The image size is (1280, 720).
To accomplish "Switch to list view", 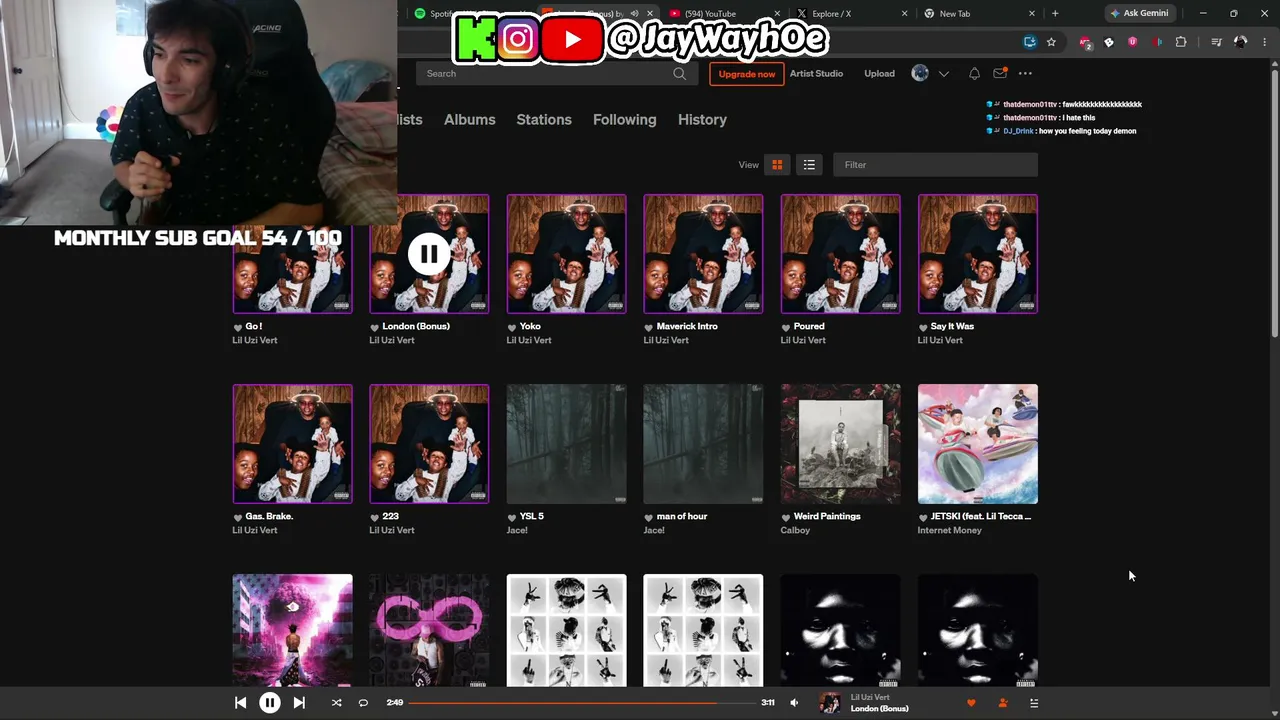I will click(809, 165).
